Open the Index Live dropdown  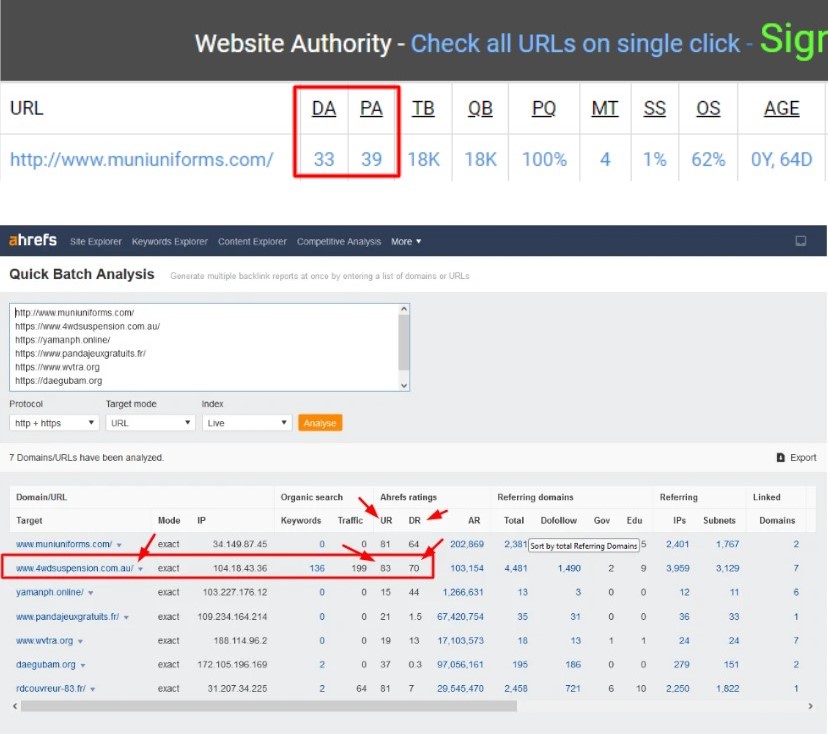coord(245,423)
